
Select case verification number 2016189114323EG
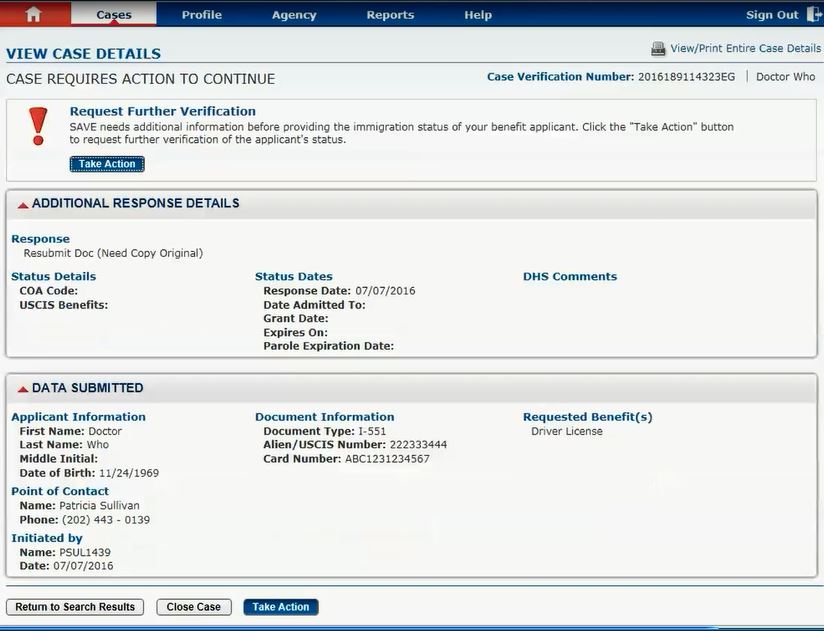click(x=686, y=77)
